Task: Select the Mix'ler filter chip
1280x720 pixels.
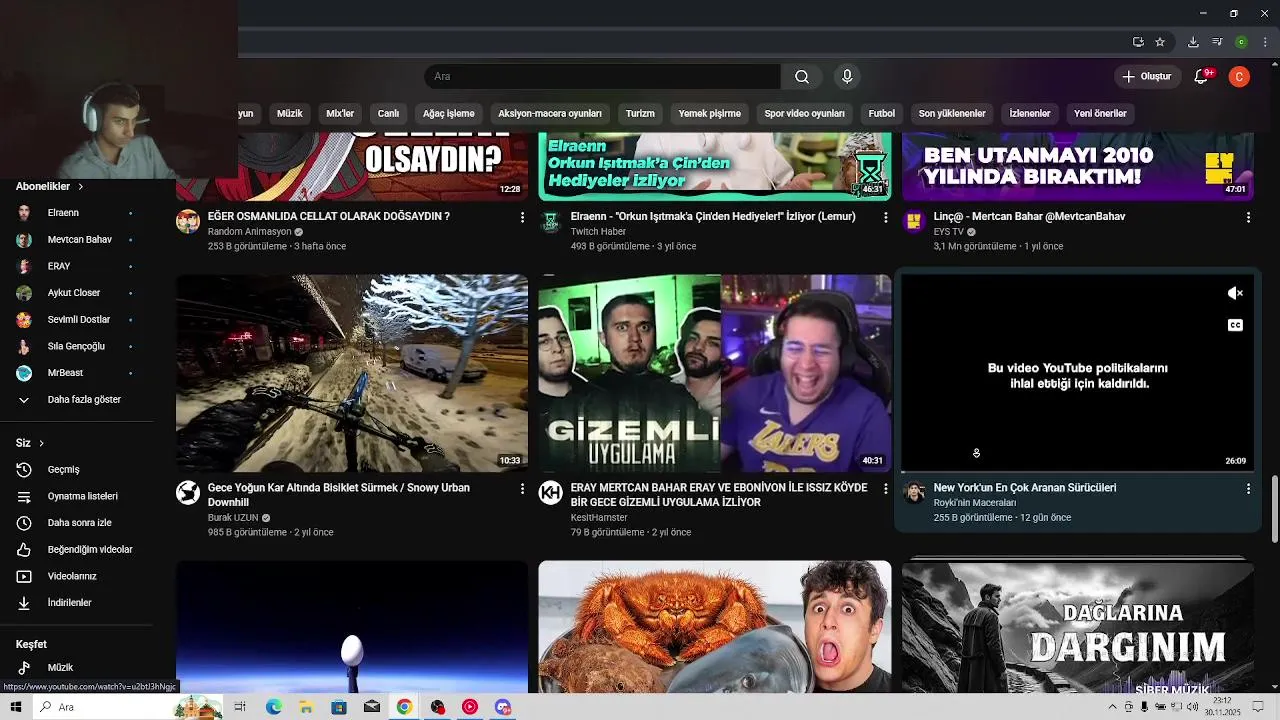Action: pyautogui.click(x=340, y=114)
